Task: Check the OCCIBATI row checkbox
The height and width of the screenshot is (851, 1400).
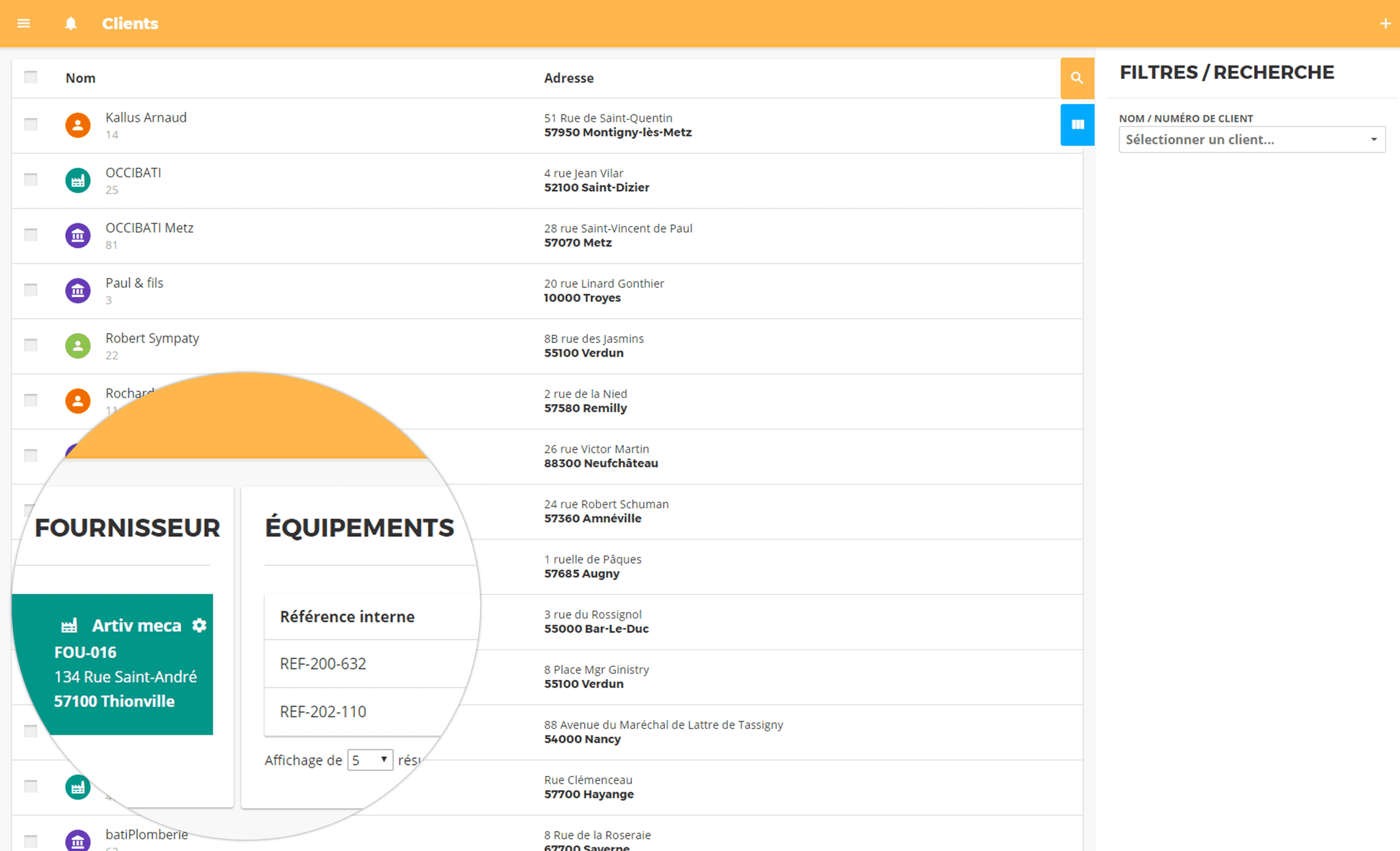Action: click(31, 179)
